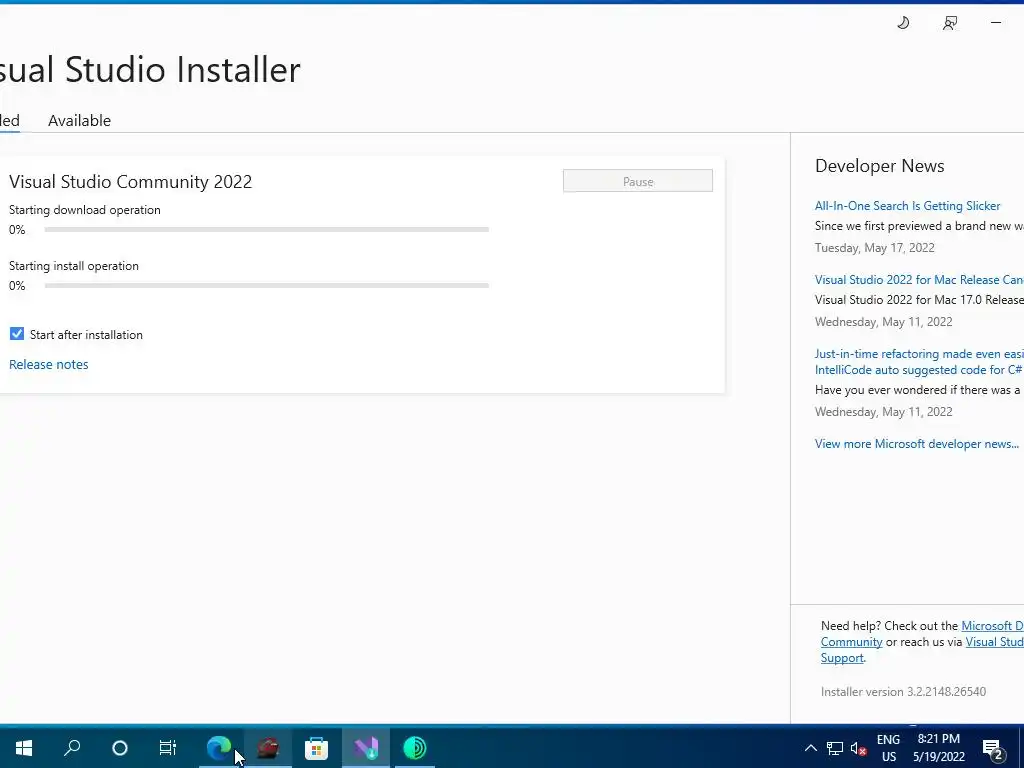Image resolution: width=1024 pixels, height=768 pixels.
Task: Uncheck Start after installation checkbox
Action: pos(17,334)
